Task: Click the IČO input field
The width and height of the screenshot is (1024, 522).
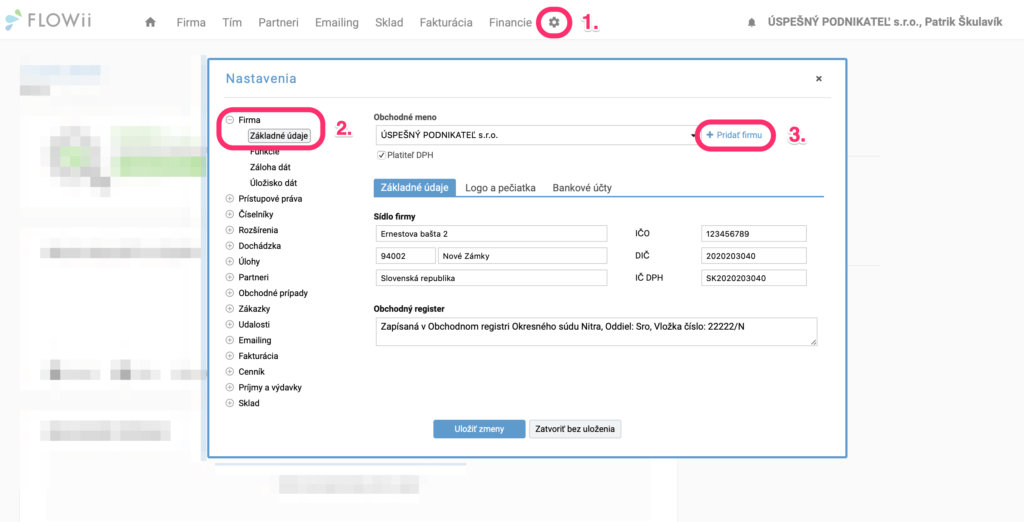Action: tap(754, 234)
